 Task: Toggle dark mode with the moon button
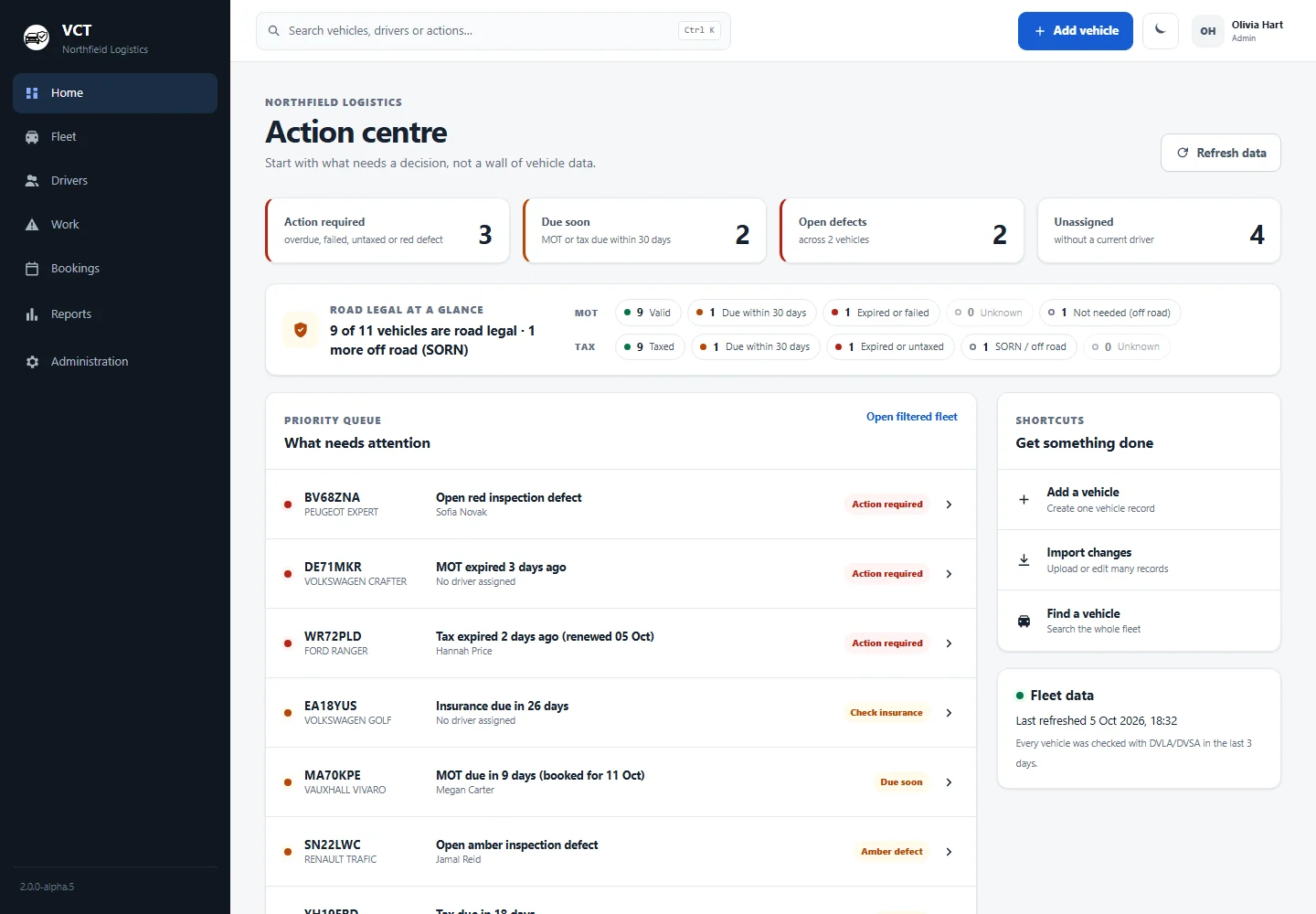(1161, 31)
